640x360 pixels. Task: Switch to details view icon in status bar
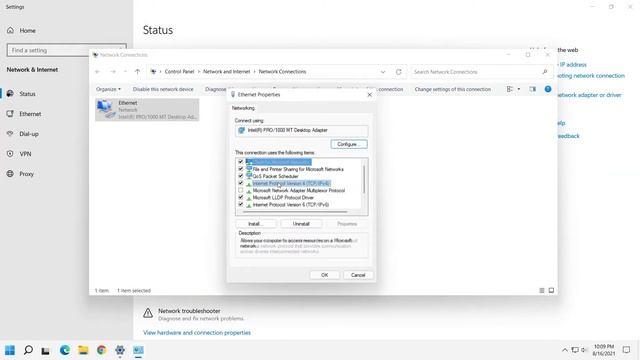pos(542,291)
